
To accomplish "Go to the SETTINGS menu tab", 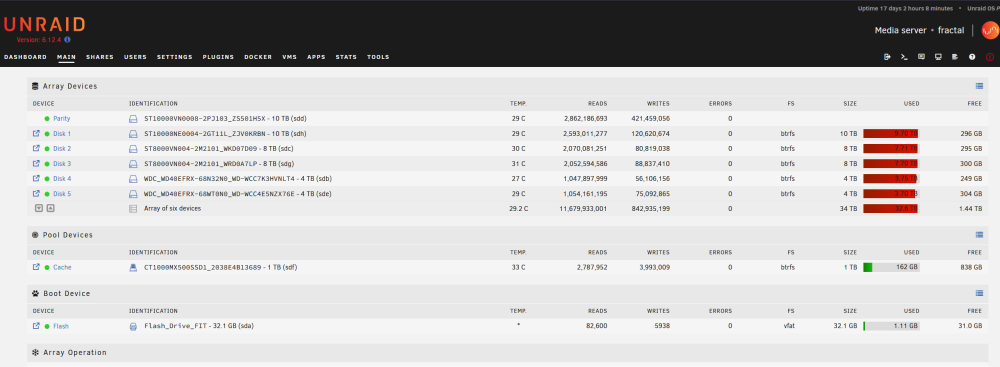I will (174, 57).
